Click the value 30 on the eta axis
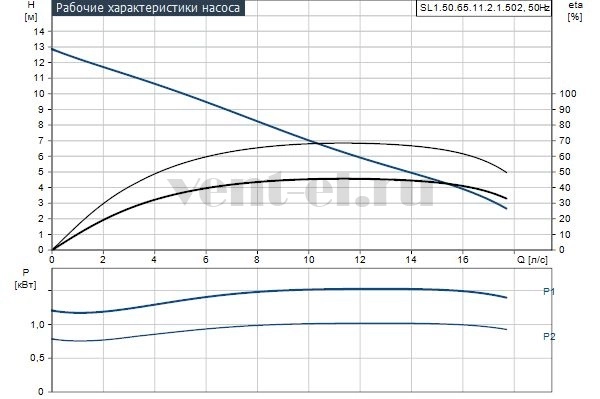The image size is (600, 399). pyautogui.click(x=565, y=203)
